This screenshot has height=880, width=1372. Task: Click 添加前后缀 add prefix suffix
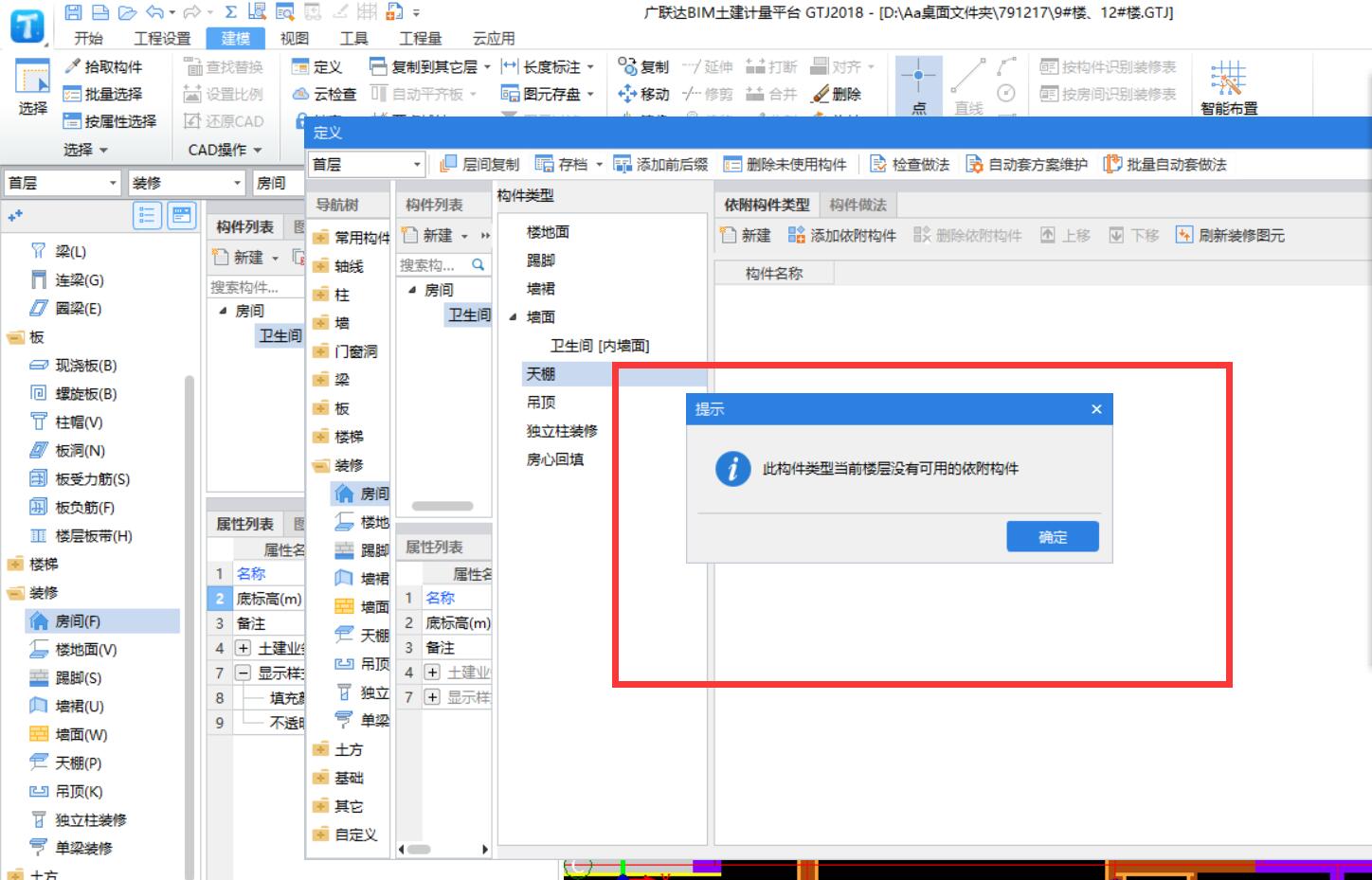click(x=661, y=164)
